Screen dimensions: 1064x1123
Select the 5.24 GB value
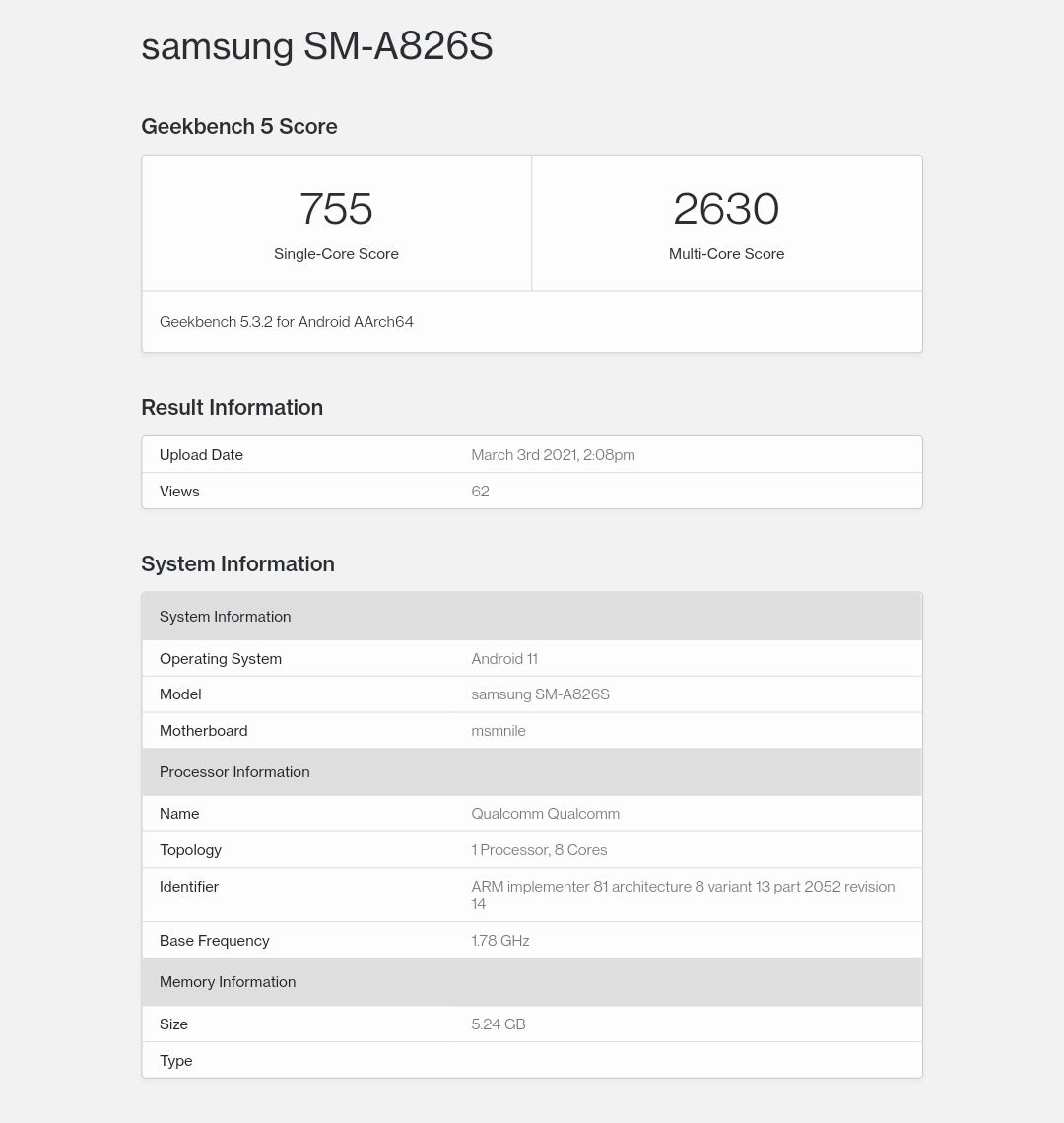pyautogui.click(x=498, y=1024)
